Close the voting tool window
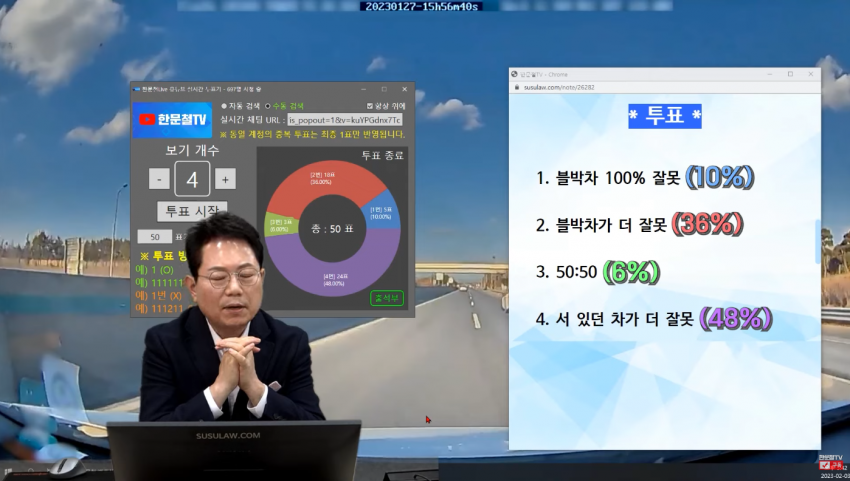This screenshot has width=850, height=481. (x=404, y=89)
